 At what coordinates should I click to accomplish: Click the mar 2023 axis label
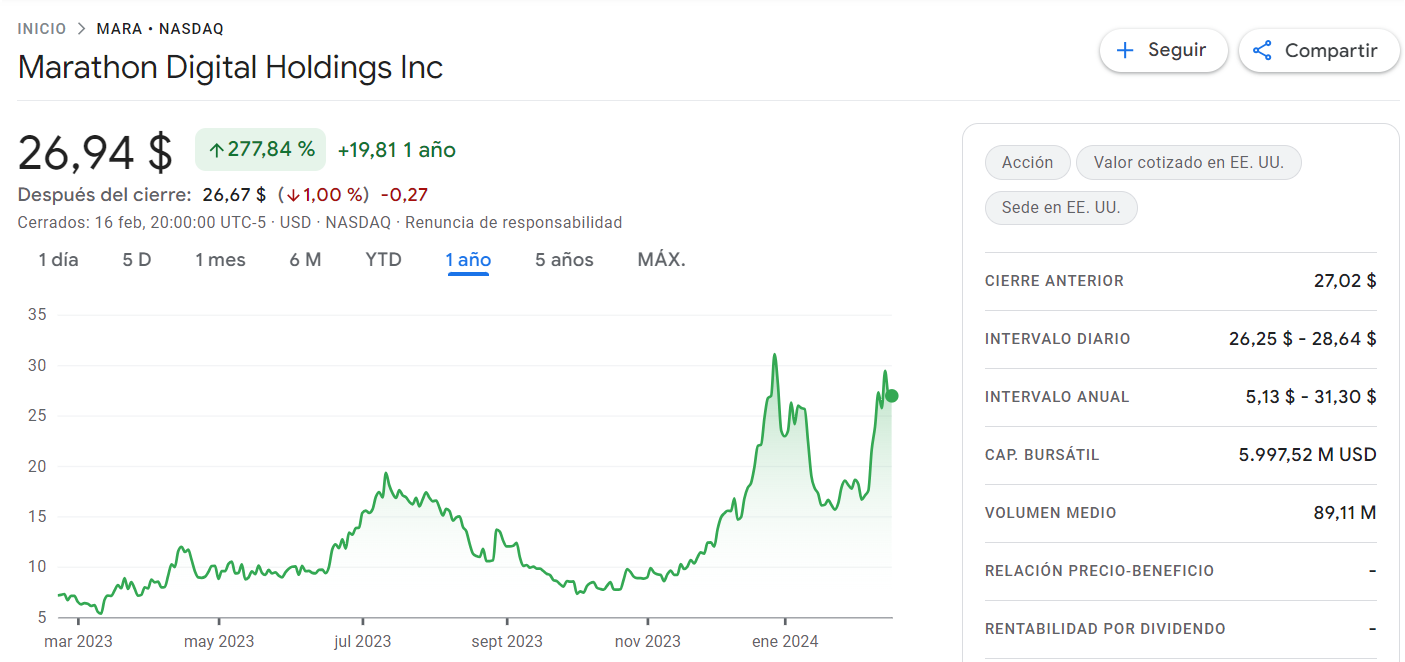pos(78,641)
